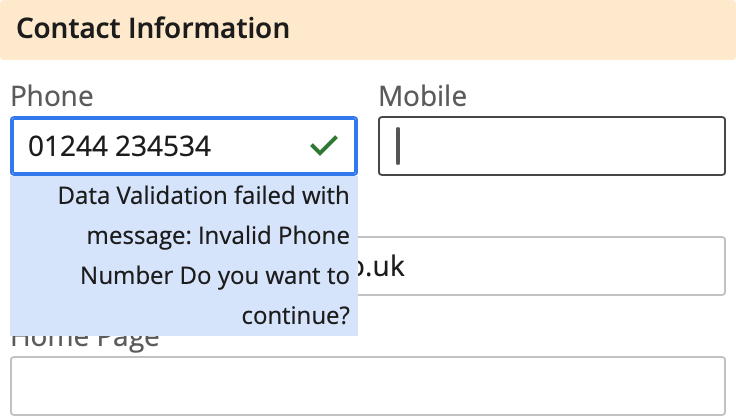
Task: Click "Do you want to" in the tooltip
Action: click(264, 276)
